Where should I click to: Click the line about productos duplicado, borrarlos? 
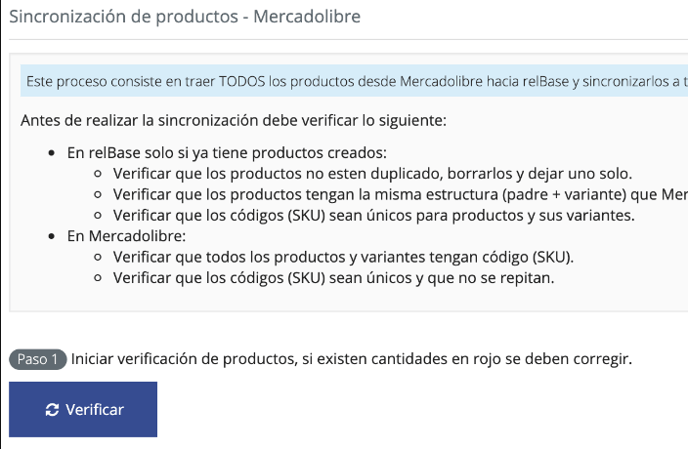[373, 174]
